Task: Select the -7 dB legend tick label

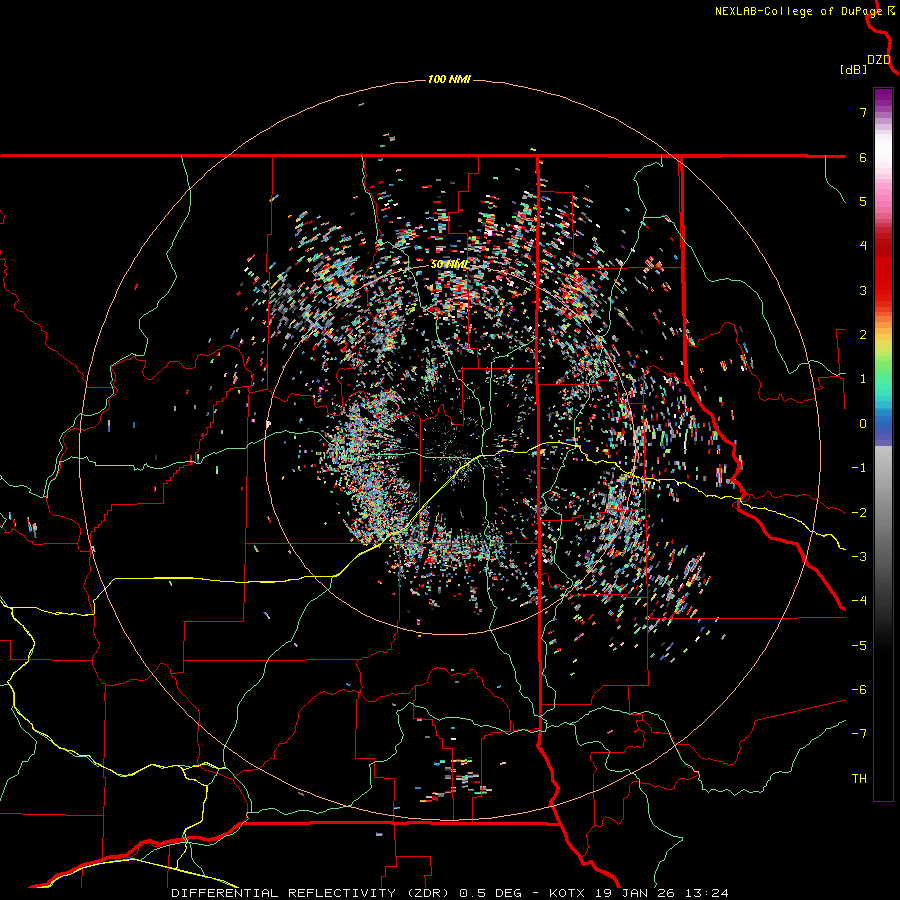Action: [859, 734]
